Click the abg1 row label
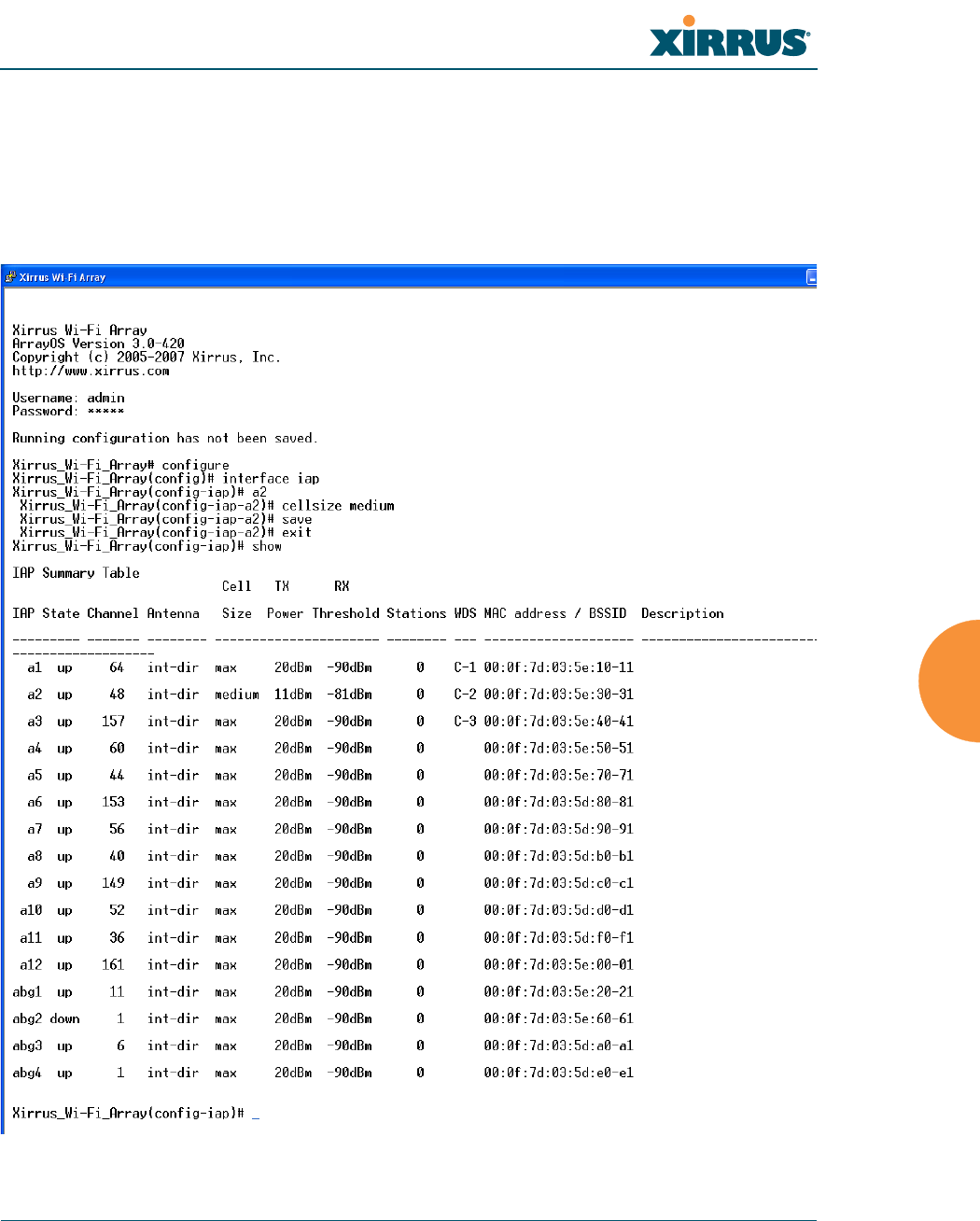This screenshot has height=1221, width=980. (x=27, y=991)
